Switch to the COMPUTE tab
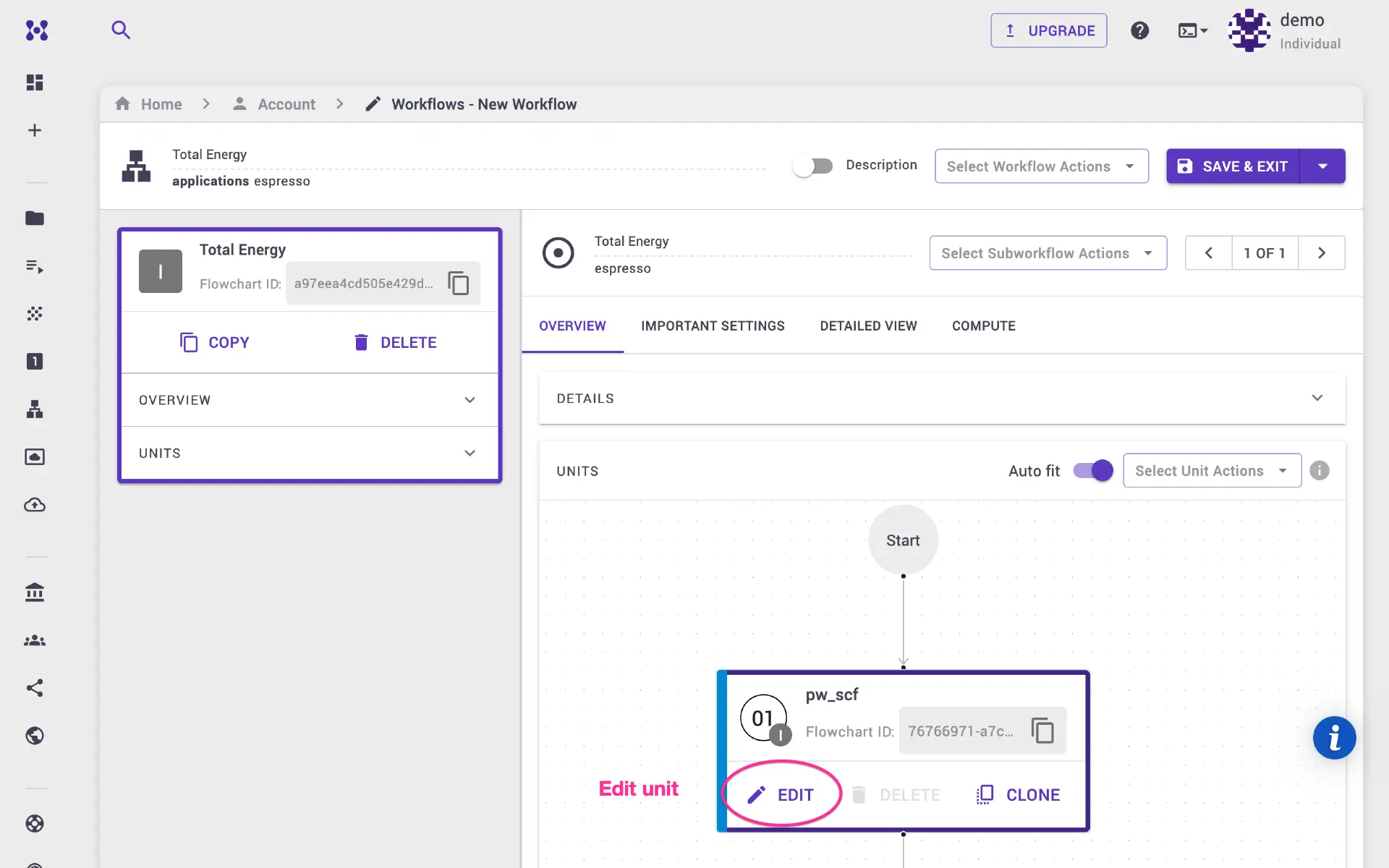 pyautogui.click(x=983, y=326)
